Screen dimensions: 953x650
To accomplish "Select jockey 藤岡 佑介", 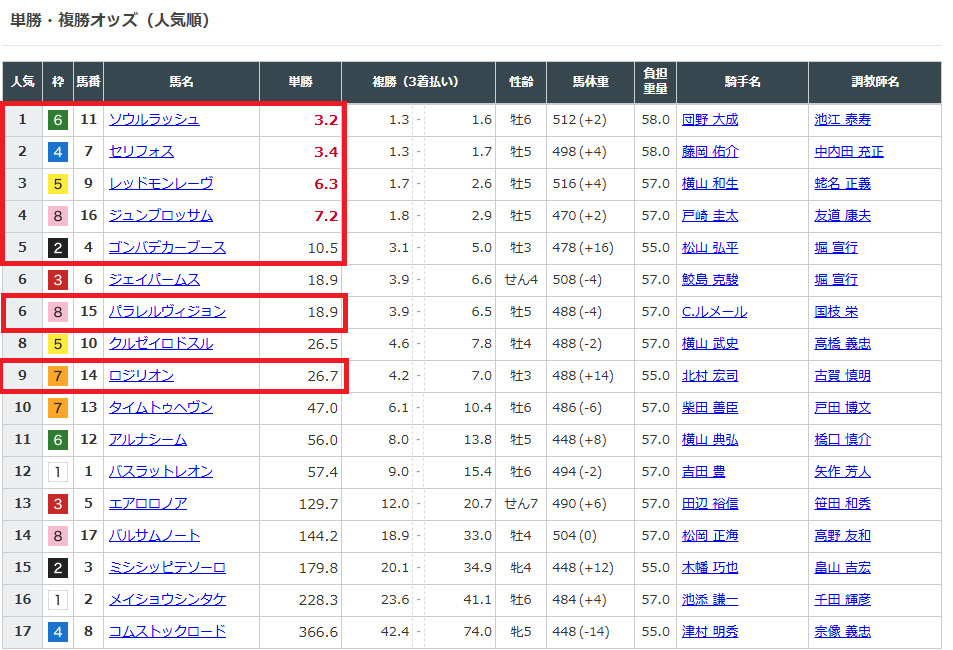I will tap(710, 151).
